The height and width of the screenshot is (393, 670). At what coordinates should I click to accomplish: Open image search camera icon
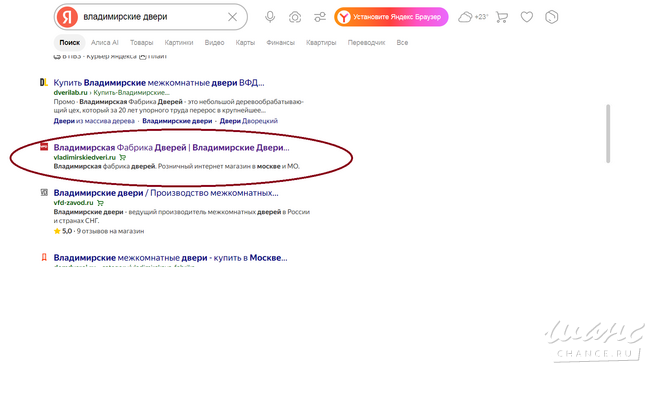click(295, 17)
